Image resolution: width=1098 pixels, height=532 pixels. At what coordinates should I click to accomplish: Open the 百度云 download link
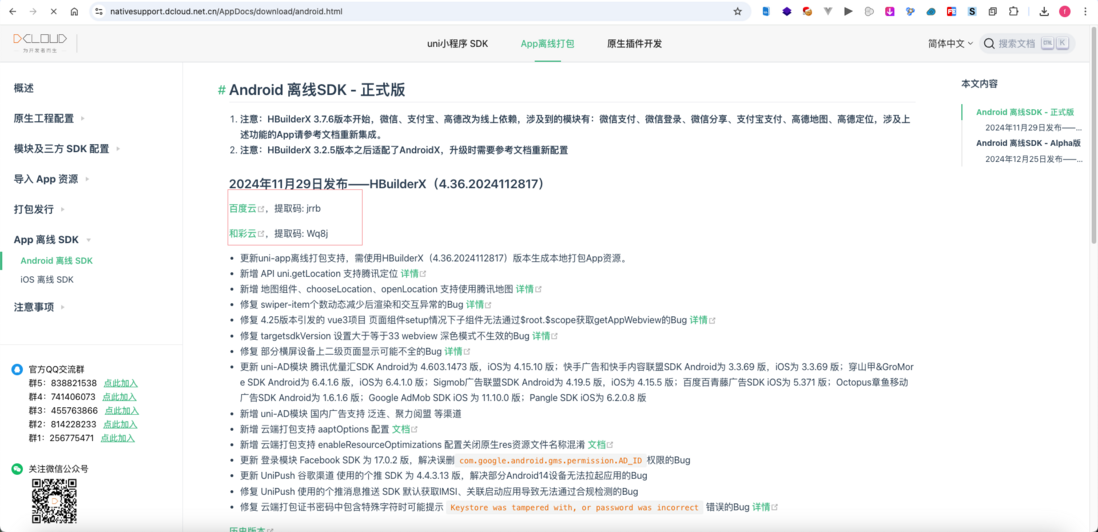246,209
